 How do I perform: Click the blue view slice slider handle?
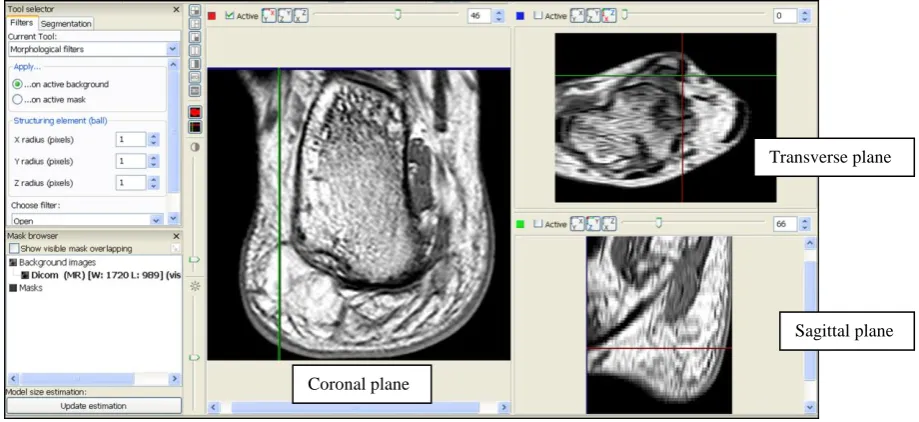click(x=625, y=14)
